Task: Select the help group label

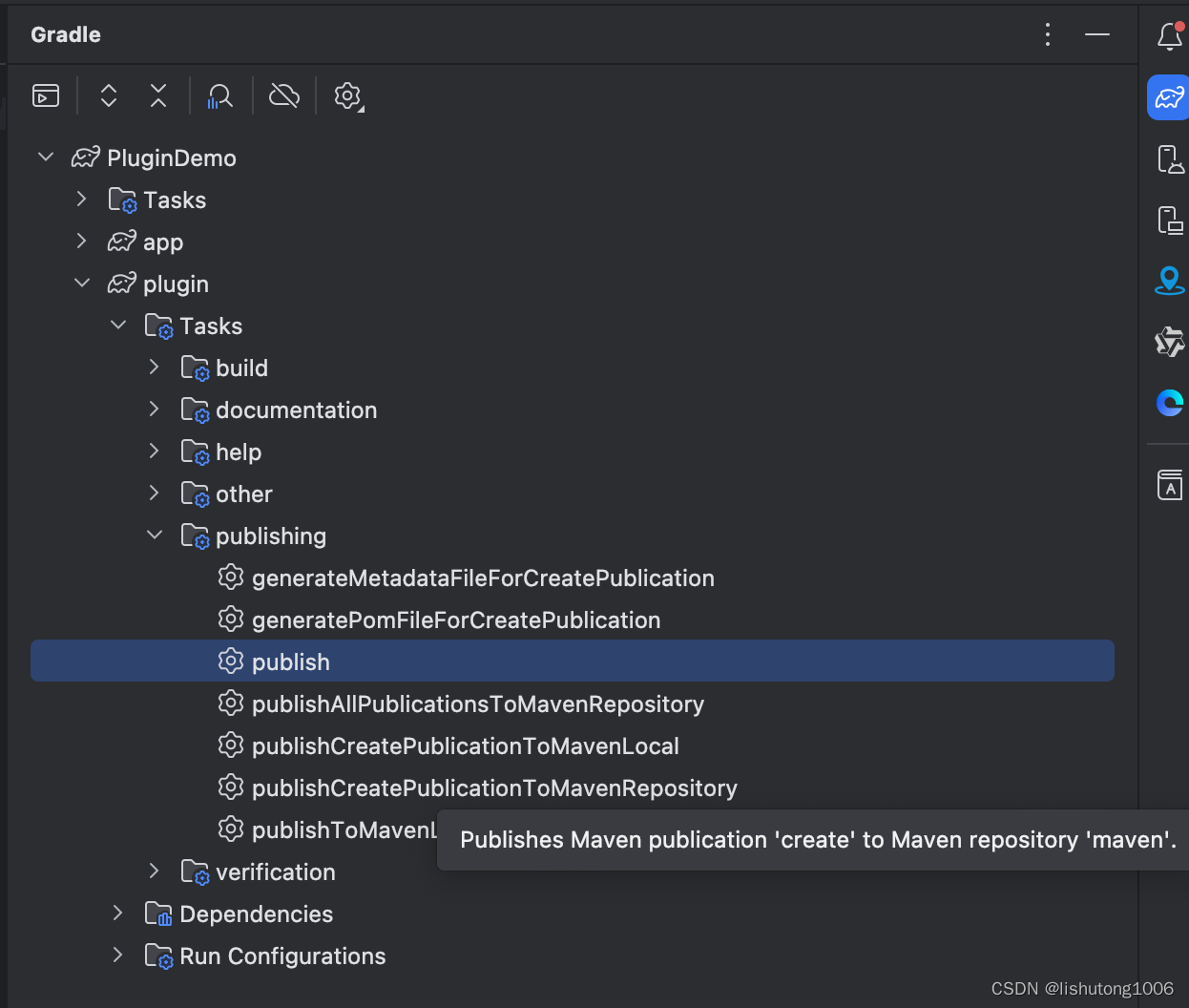Action: (239, 452)
